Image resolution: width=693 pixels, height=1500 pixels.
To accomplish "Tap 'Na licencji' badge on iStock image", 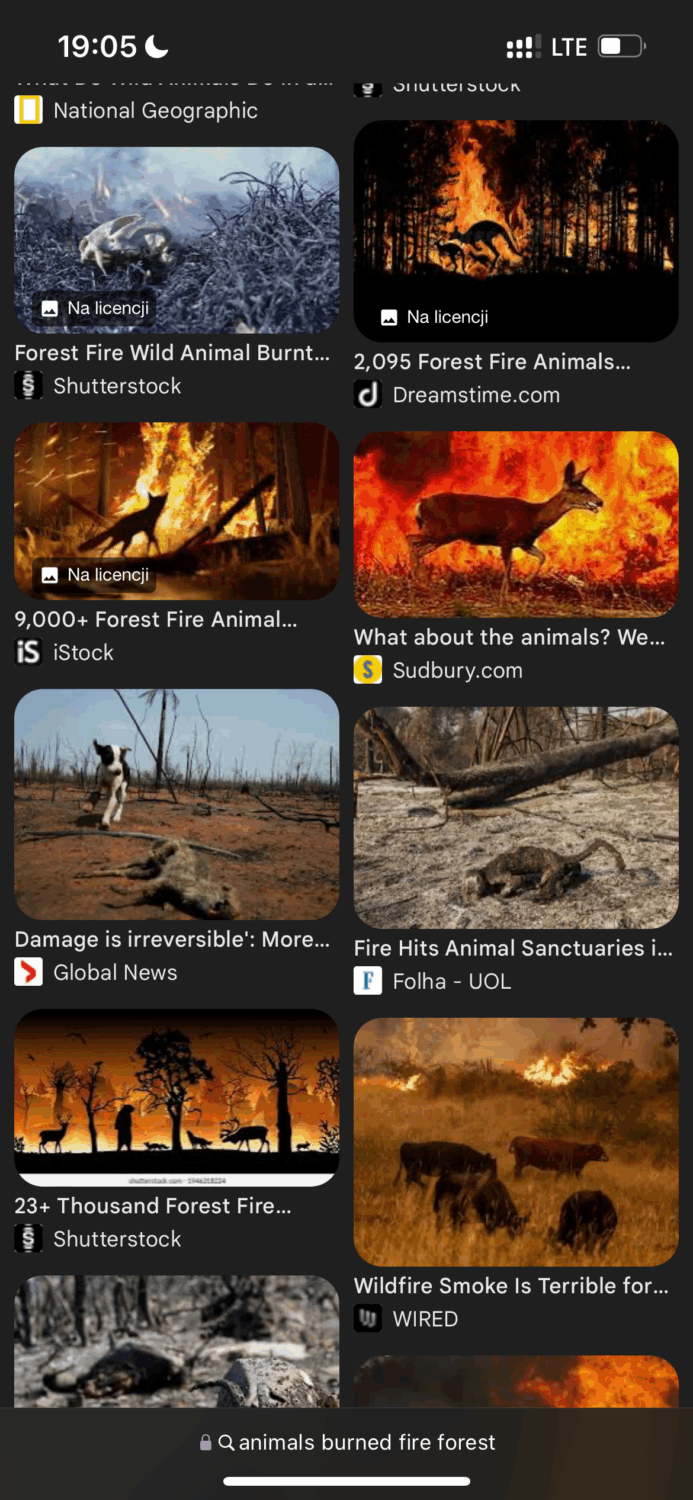I will (x=95, y=575).
